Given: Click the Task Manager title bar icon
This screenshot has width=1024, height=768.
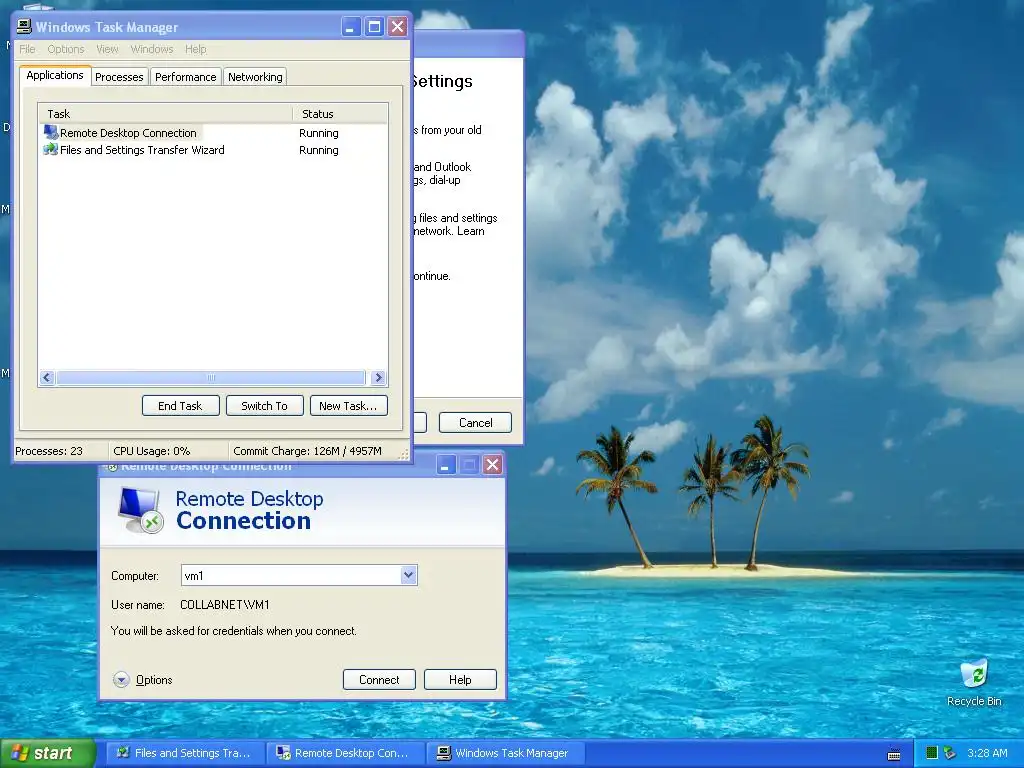Looking at the screenshot, I should (x=24, y=27).
